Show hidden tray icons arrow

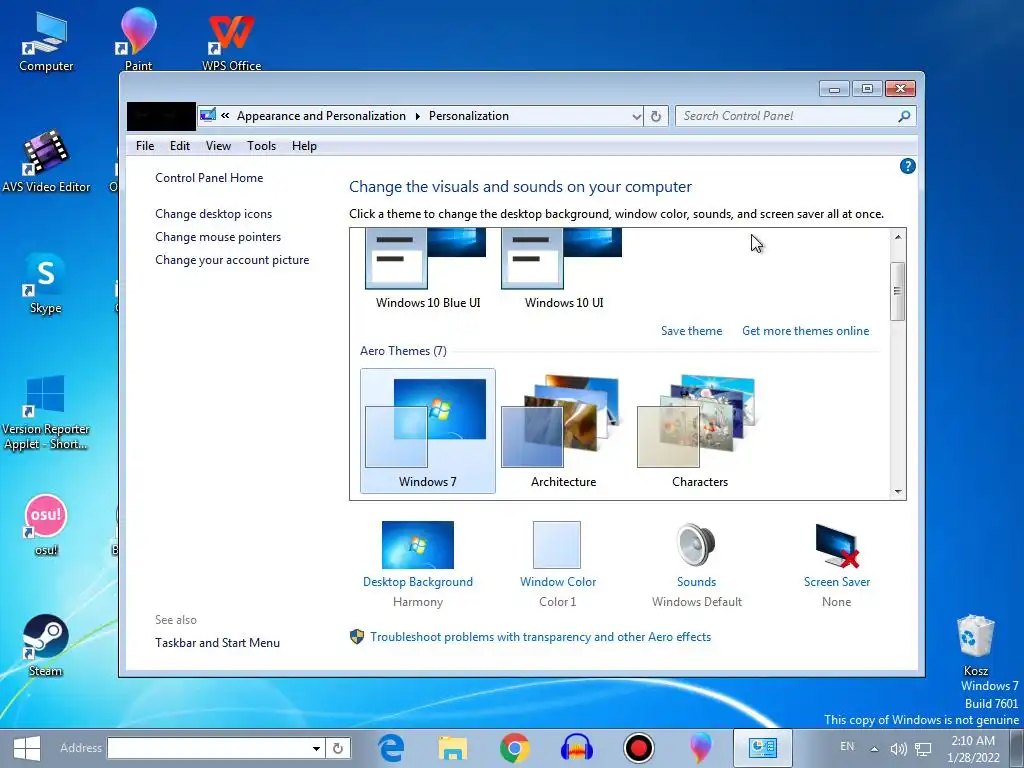point(874,749)
